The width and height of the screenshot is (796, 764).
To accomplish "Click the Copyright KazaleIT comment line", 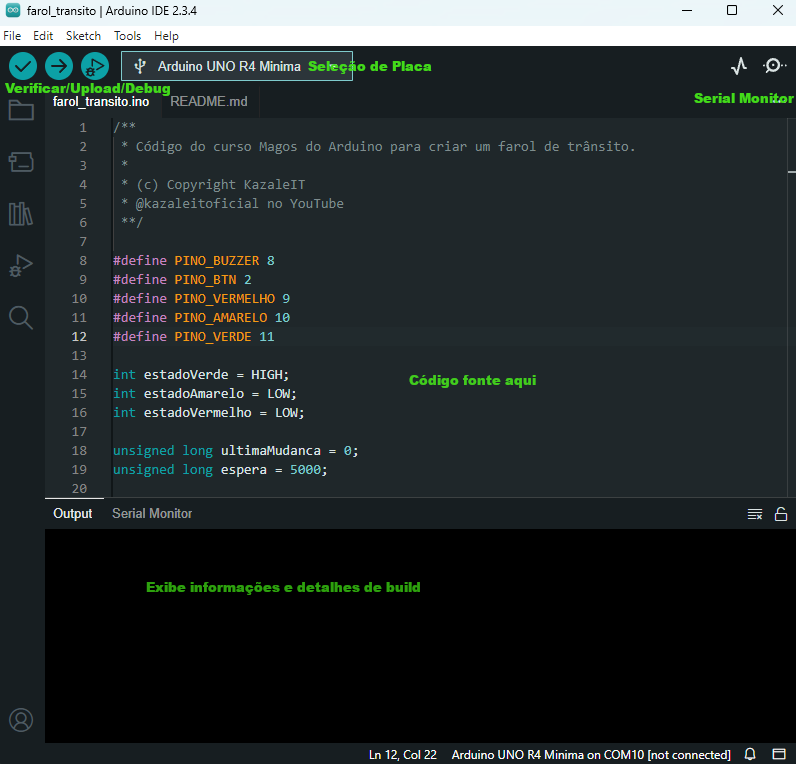I will pos(213,185).
